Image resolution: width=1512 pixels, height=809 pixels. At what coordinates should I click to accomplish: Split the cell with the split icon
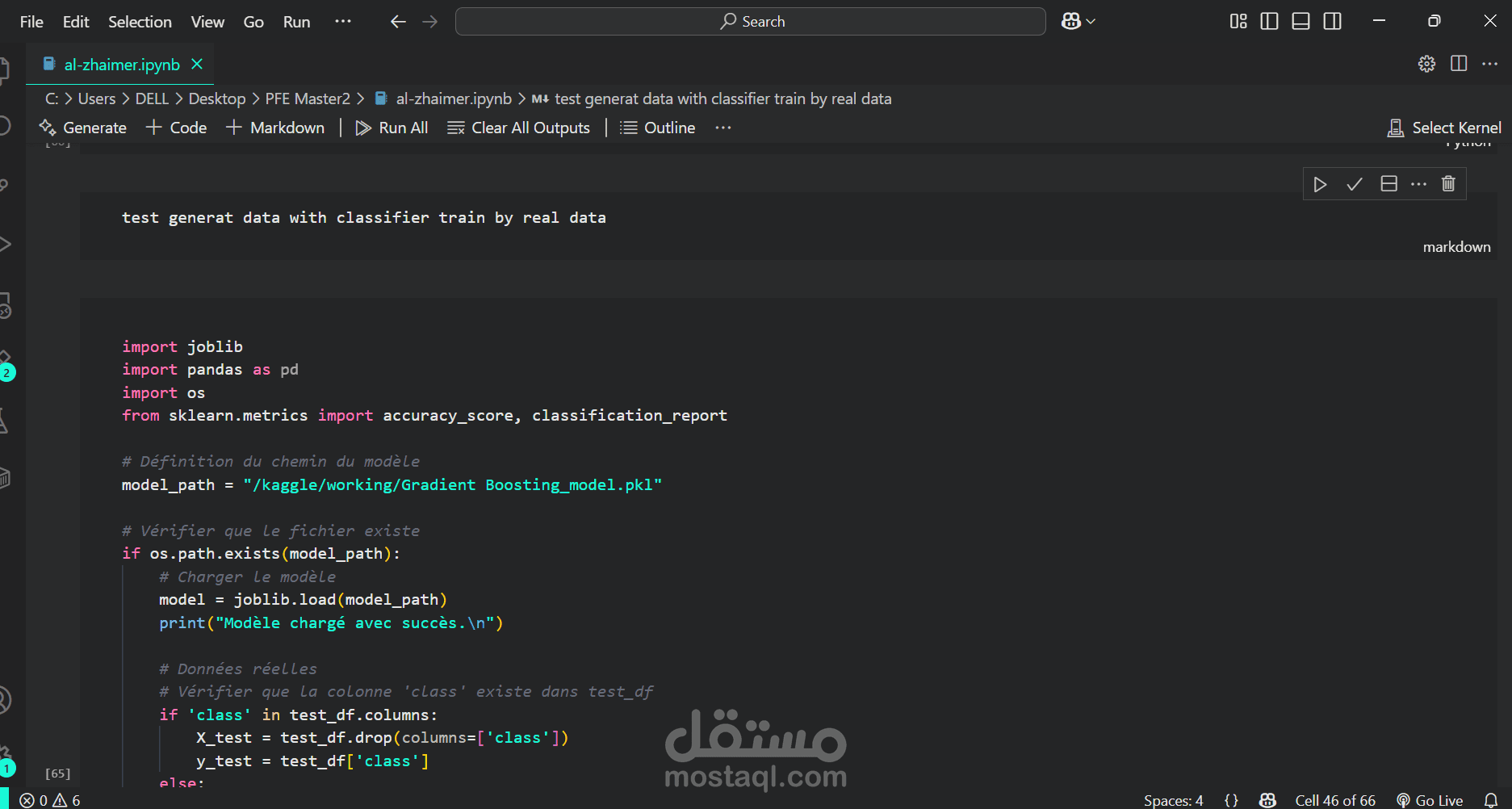click(x=1388, y=185)
